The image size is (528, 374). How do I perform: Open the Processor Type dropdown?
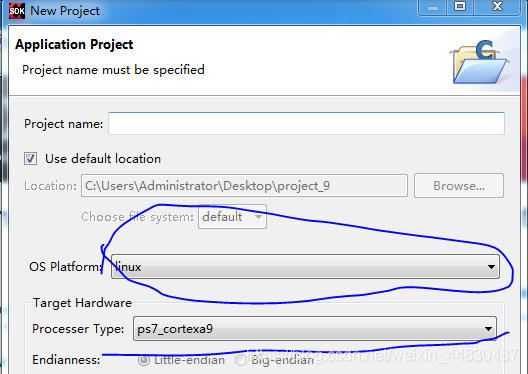[315, 329]
